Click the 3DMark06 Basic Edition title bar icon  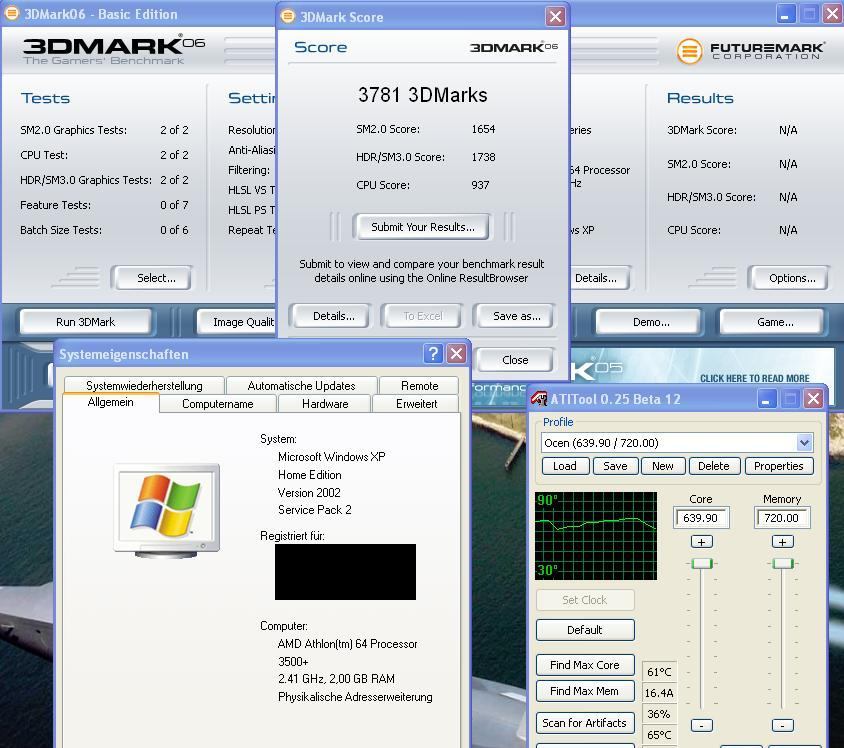[12, 13]
